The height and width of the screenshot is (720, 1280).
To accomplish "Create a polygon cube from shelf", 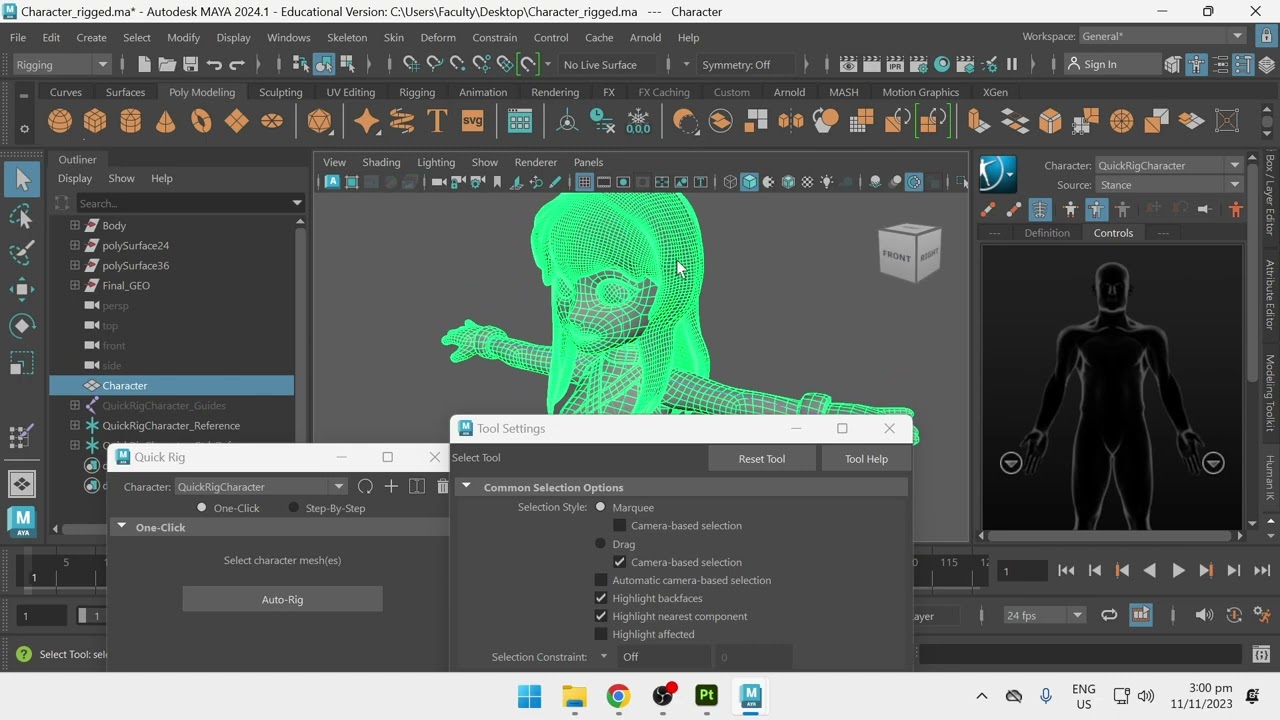I will coord(95,121).
